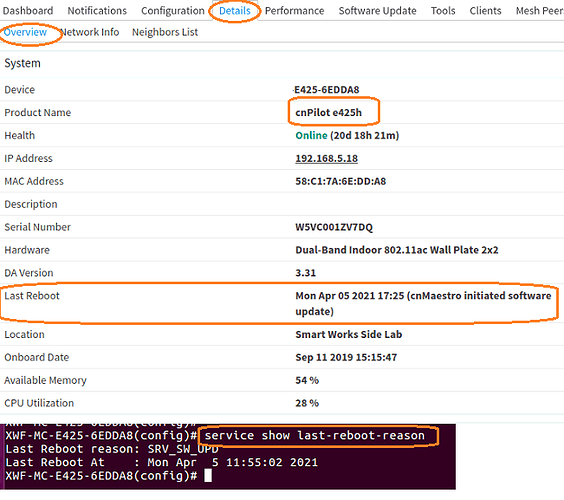Click the Location field label
Image resolution: width=564 pixels, height=500 pixels.
24,335
